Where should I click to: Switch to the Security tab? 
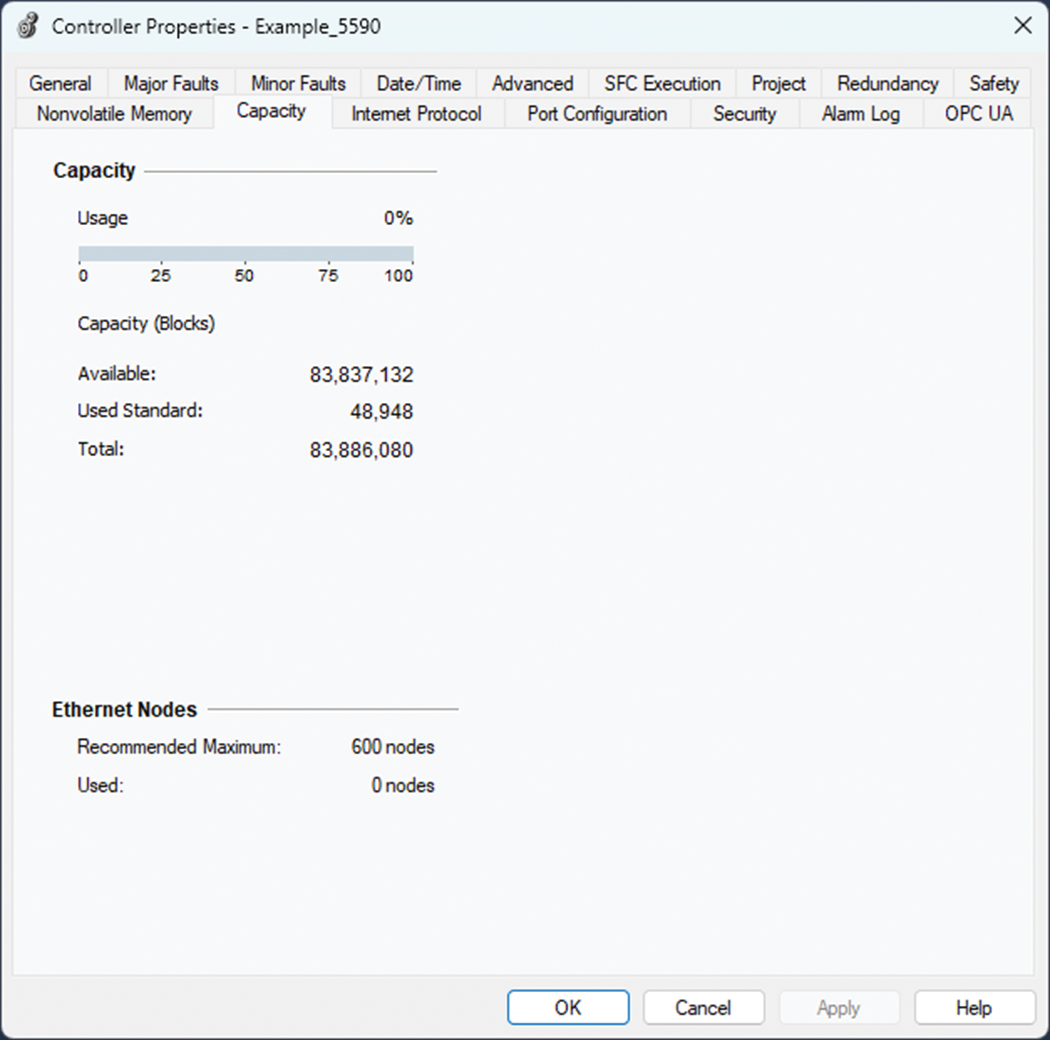pos(744,114)
